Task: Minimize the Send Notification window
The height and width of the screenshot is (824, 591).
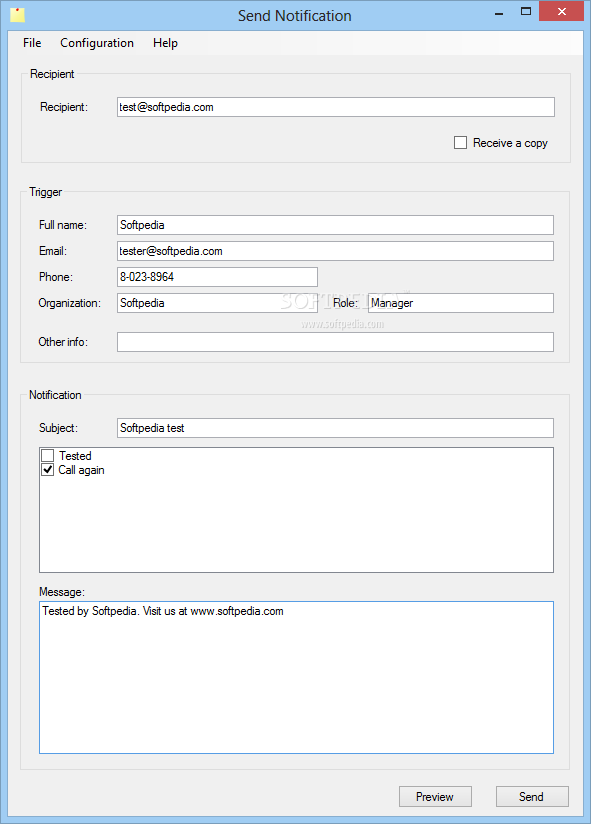Action: click(499, 13)
